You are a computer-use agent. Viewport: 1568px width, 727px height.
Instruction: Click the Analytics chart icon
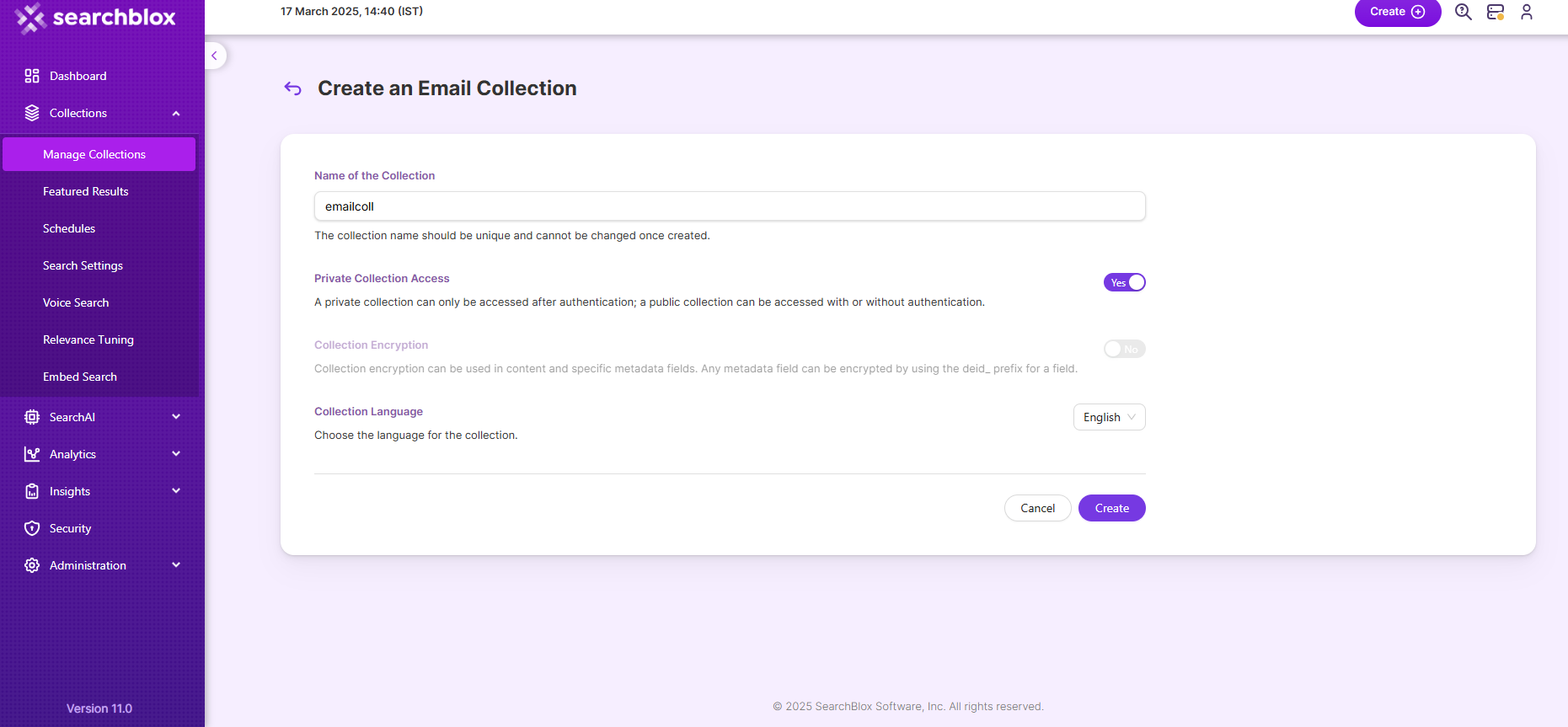coord(32,454)
